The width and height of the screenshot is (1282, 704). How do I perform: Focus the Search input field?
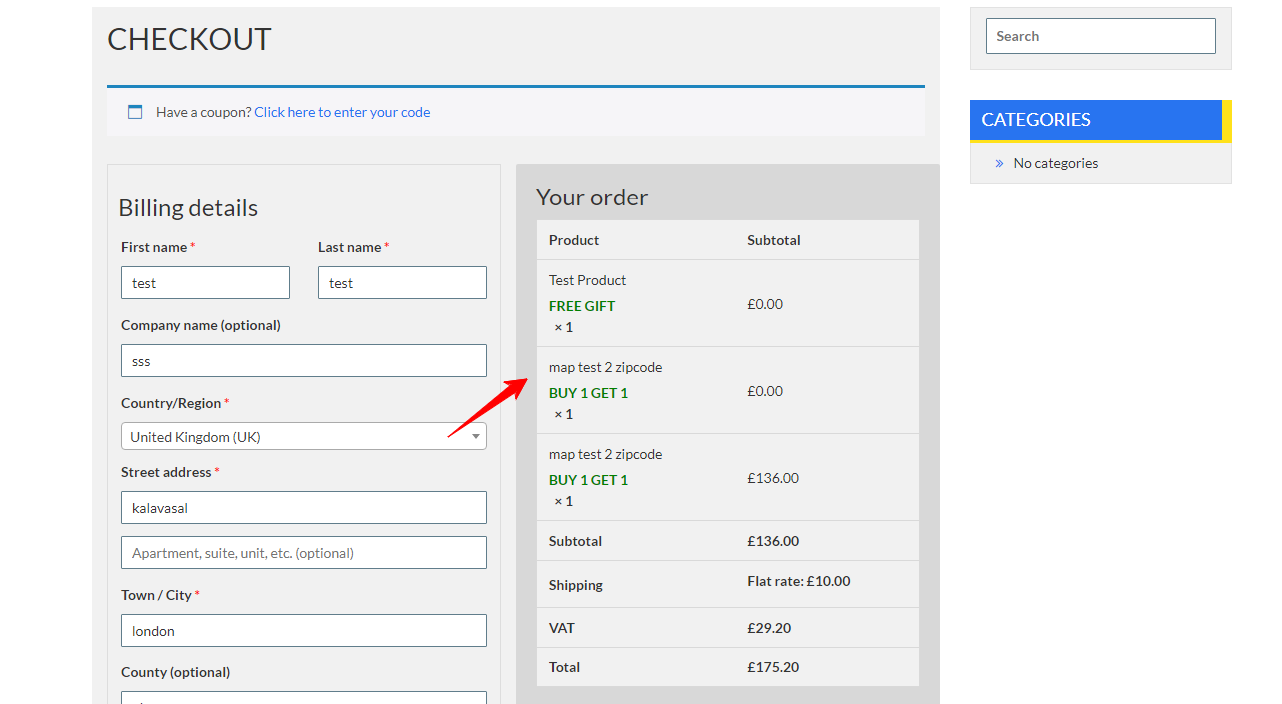click(x=1100, y=36)
